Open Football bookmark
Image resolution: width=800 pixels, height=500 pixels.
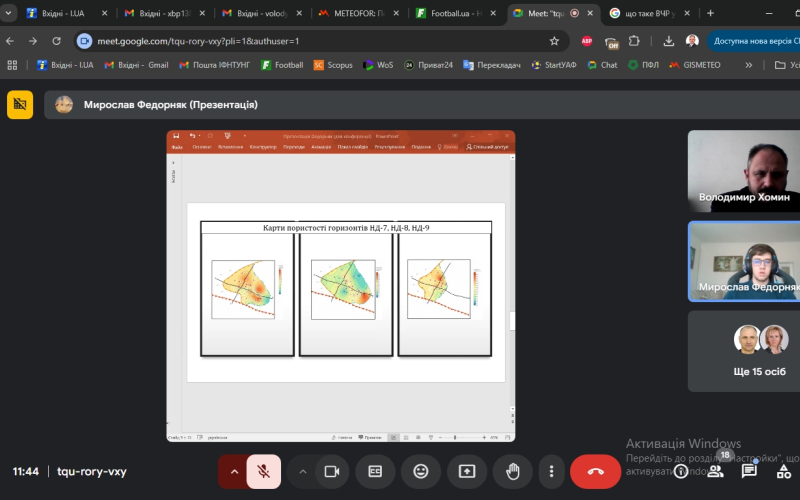click(x=282, y=65)
